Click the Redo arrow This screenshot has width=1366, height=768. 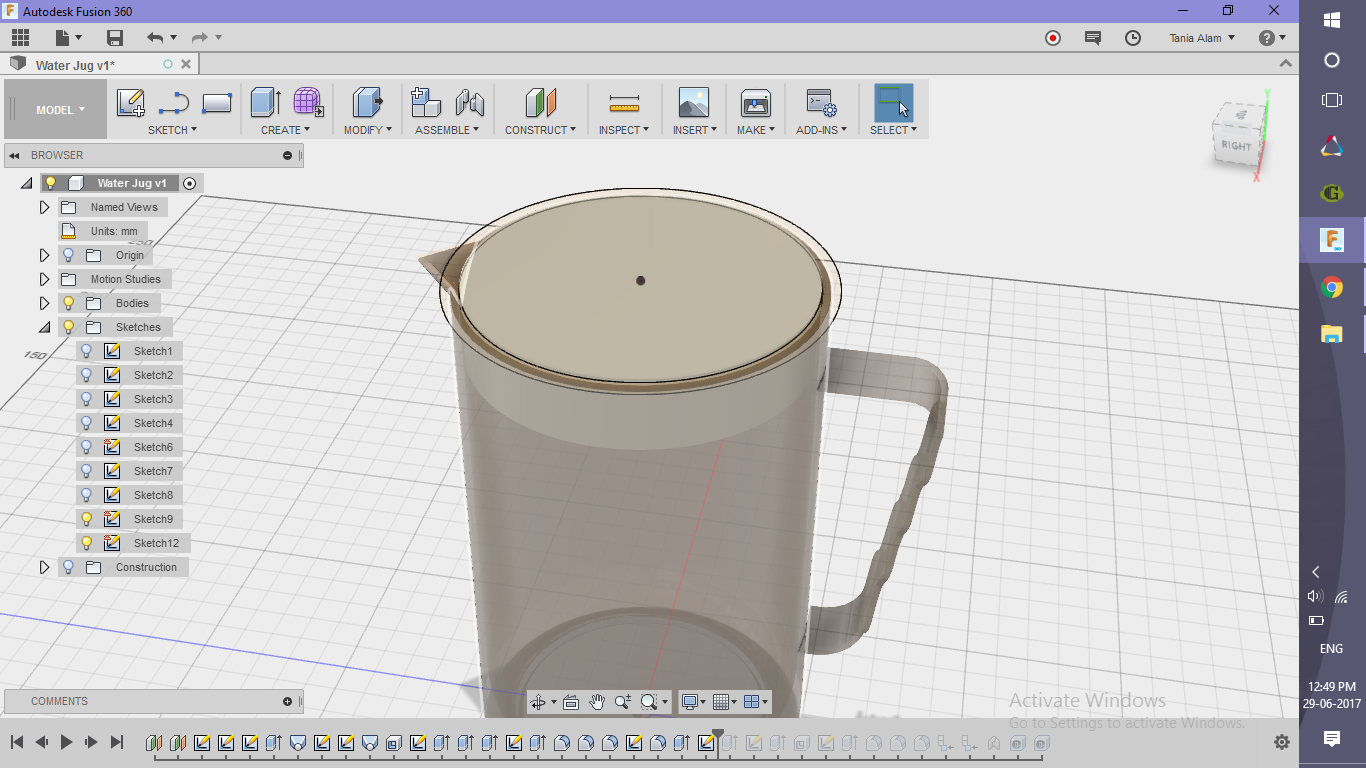click(x=200, y=38)
